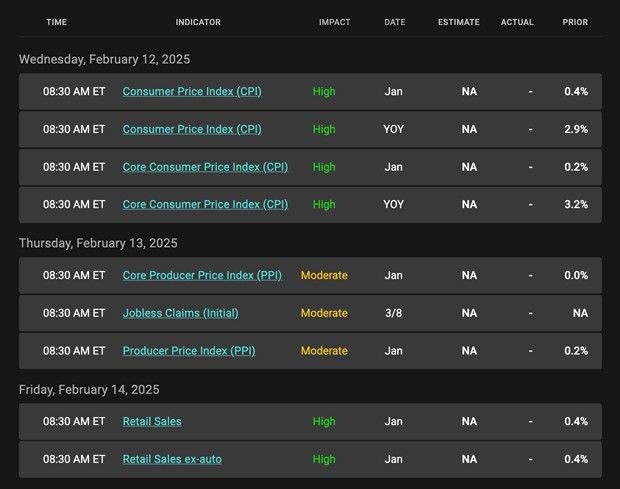Open first Consumer Price Index (CPI) Jan link
The image size is (620, 489).
(192, 91)
